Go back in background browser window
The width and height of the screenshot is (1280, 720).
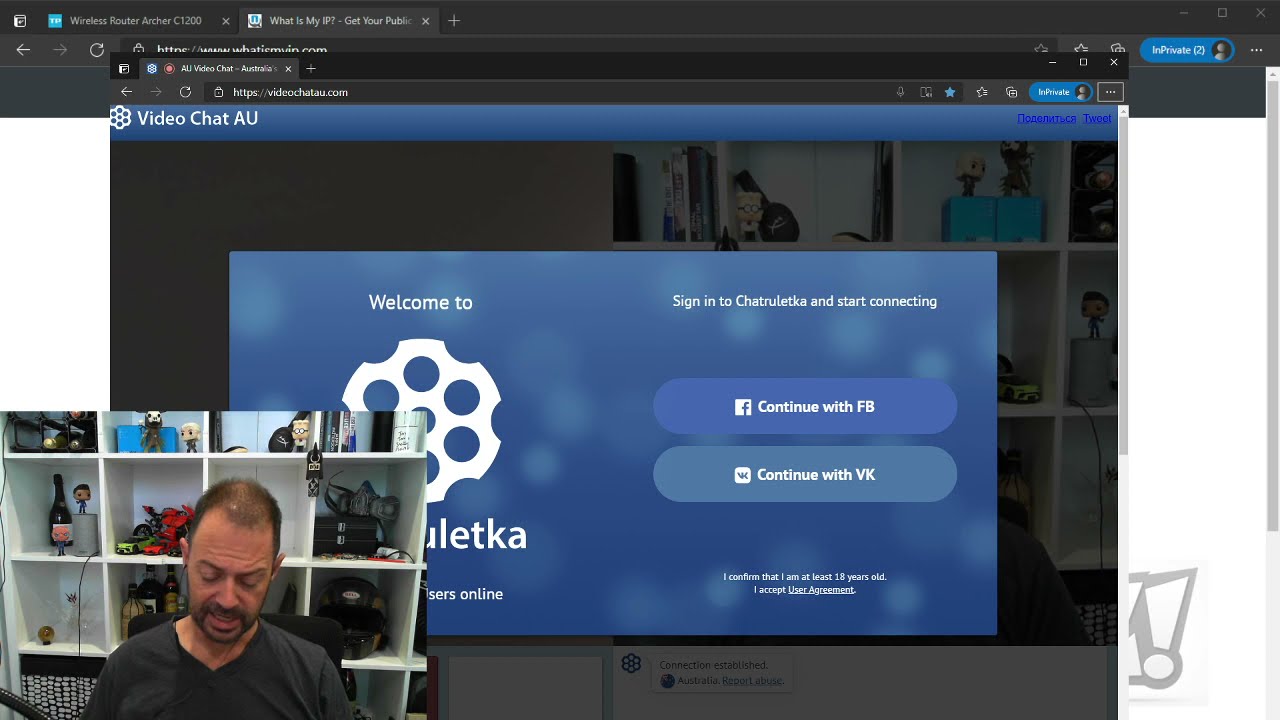pyautogui.click(x=24, y=50)
